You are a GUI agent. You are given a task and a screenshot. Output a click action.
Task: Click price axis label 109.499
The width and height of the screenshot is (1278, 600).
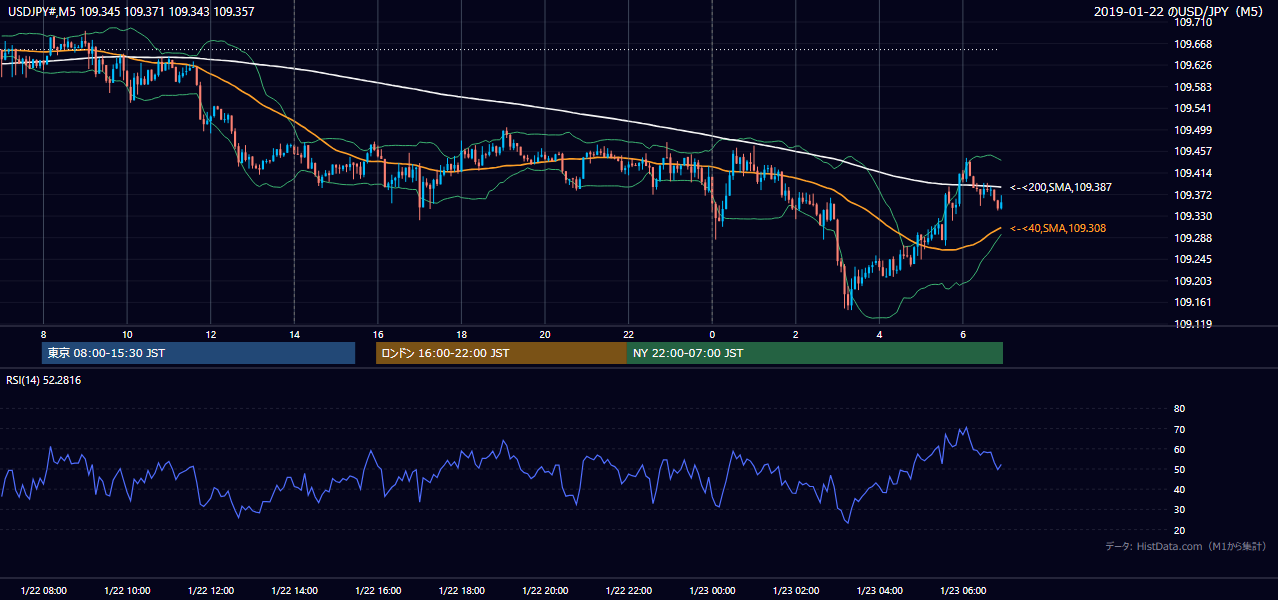(x=1193, y=130)
